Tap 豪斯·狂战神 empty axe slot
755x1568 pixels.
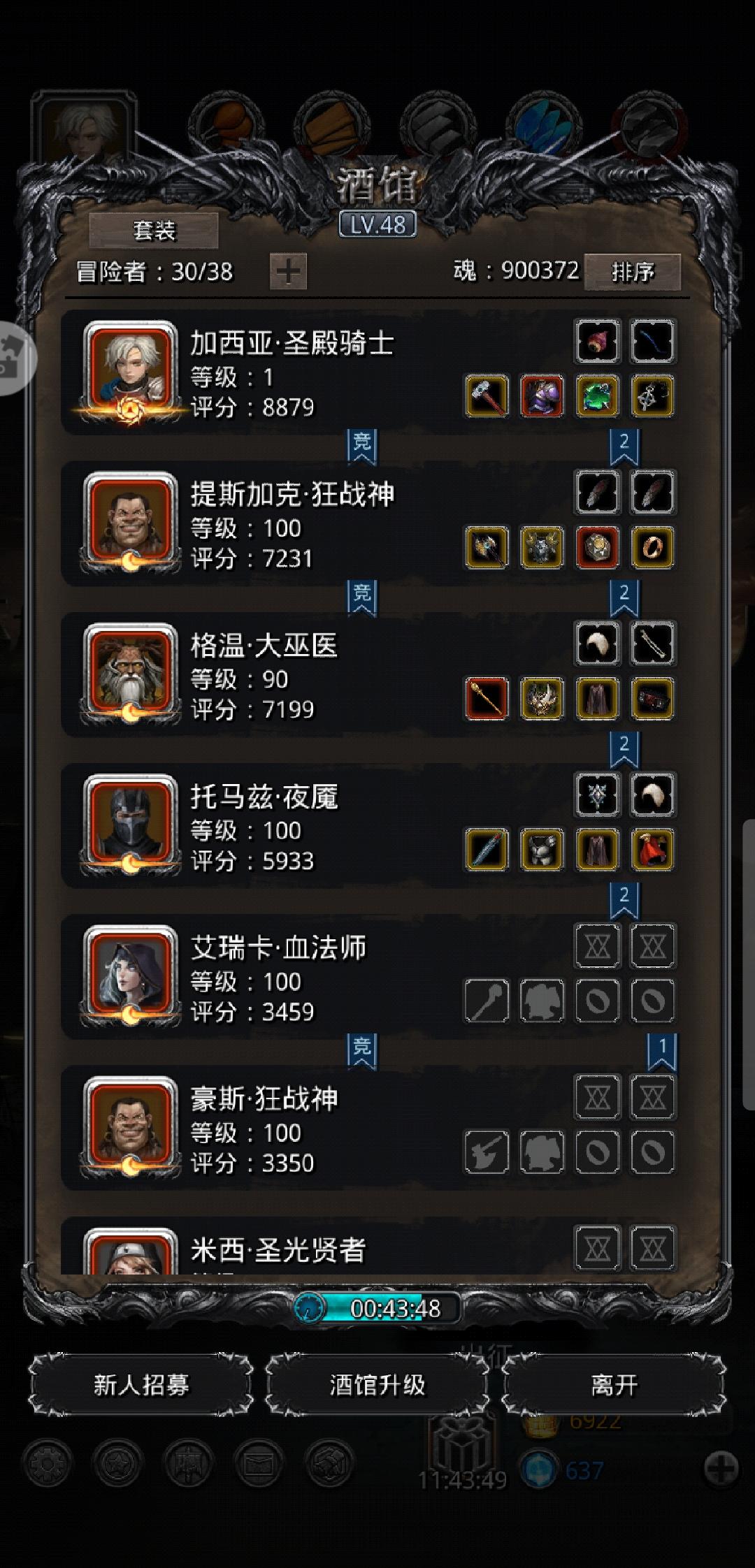(487, 1152)
